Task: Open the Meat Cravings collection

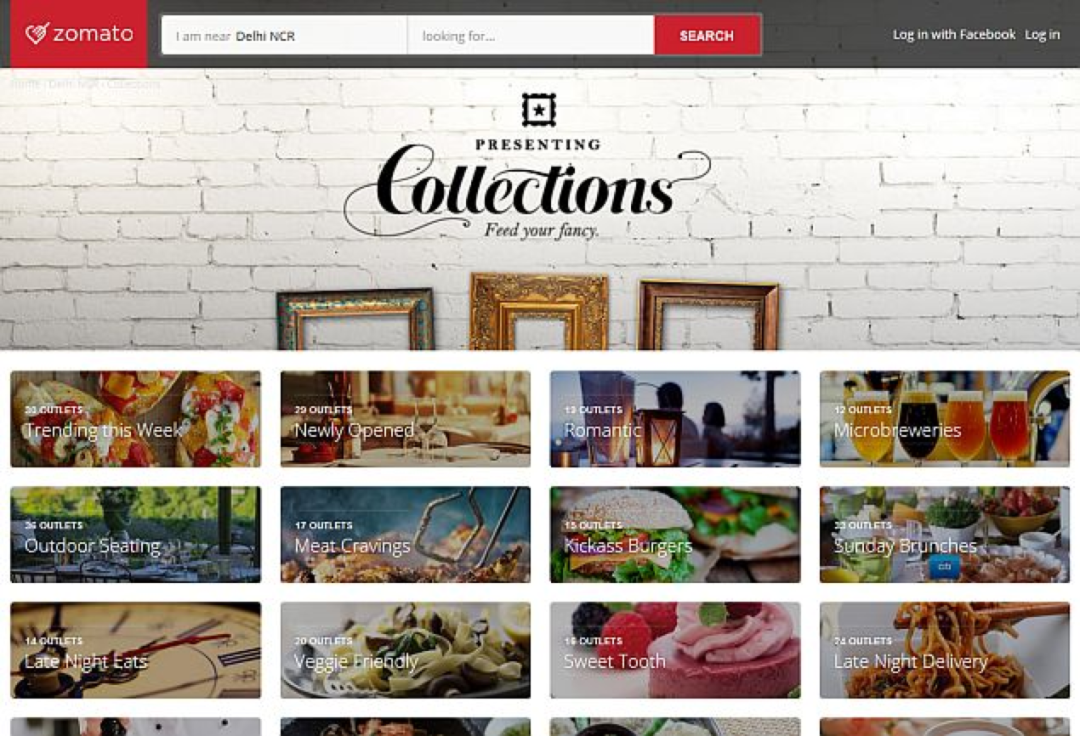Action: click(x=406, y=534)
